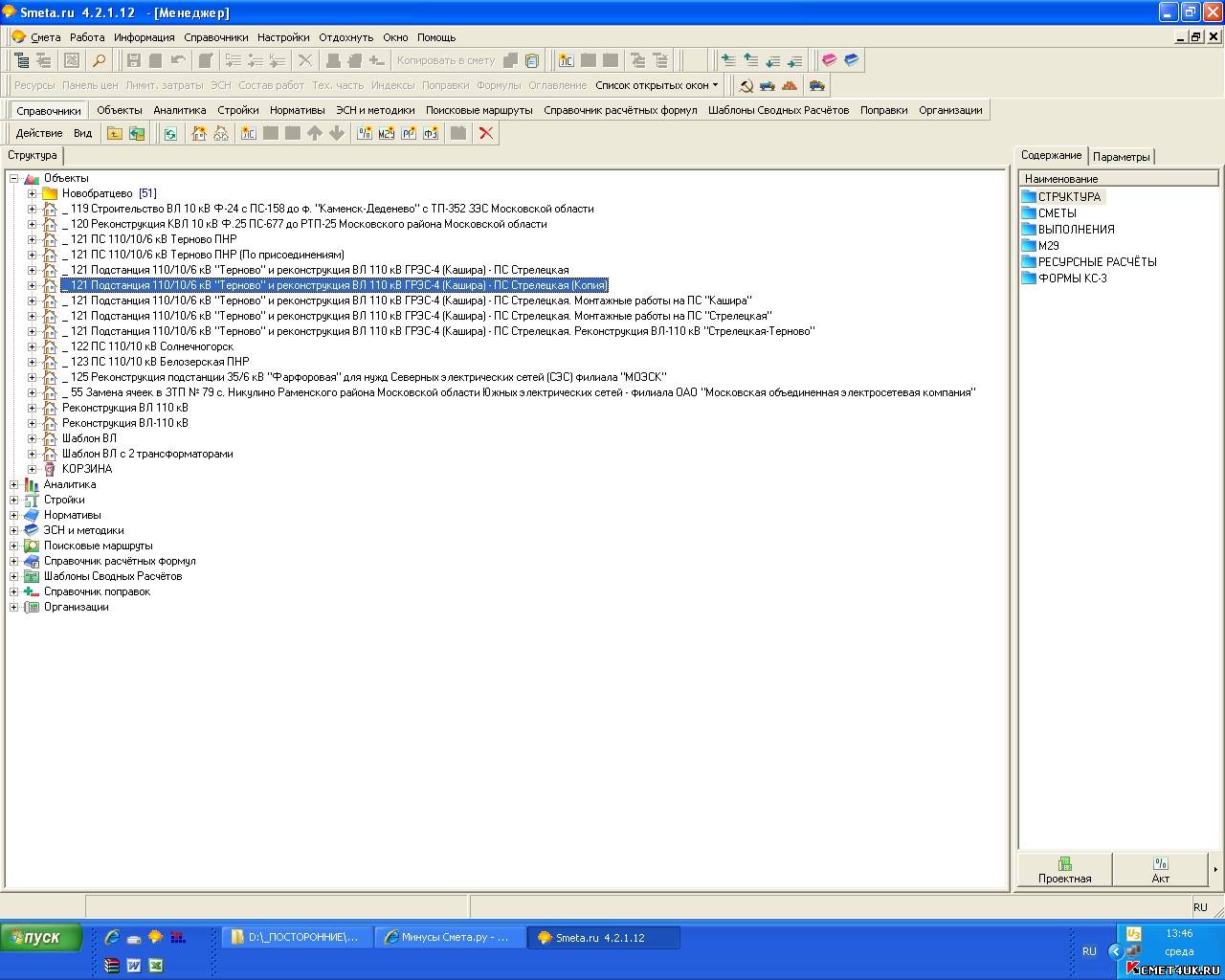Open the Список открытых окон dropdown
Screen dimensions: 1225x980
[657, 85]
